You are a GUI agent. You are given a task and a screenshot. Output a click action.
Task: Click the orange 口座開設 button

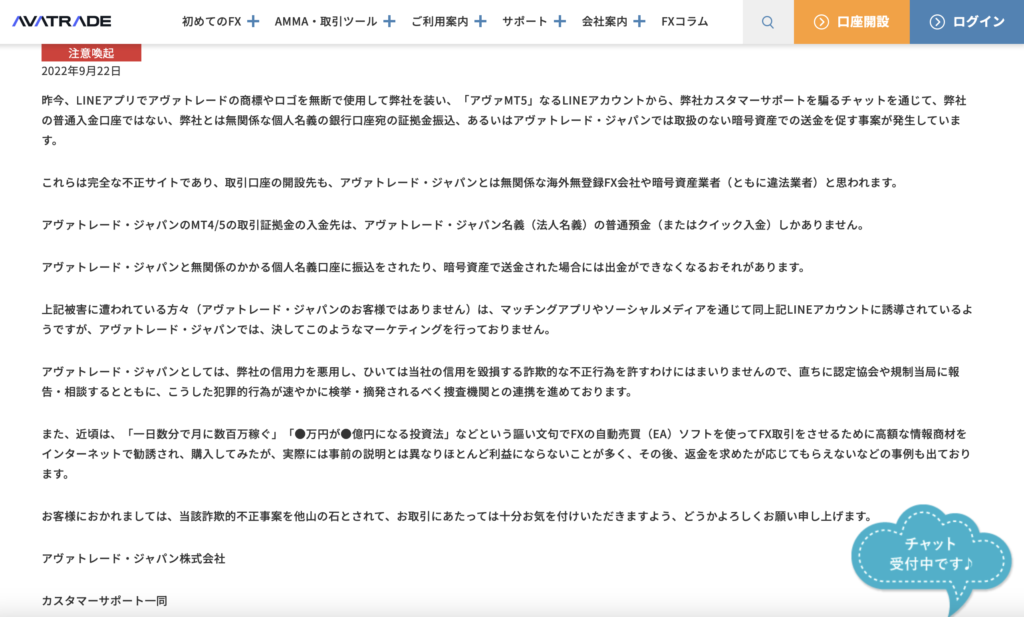tap(851, 20)
